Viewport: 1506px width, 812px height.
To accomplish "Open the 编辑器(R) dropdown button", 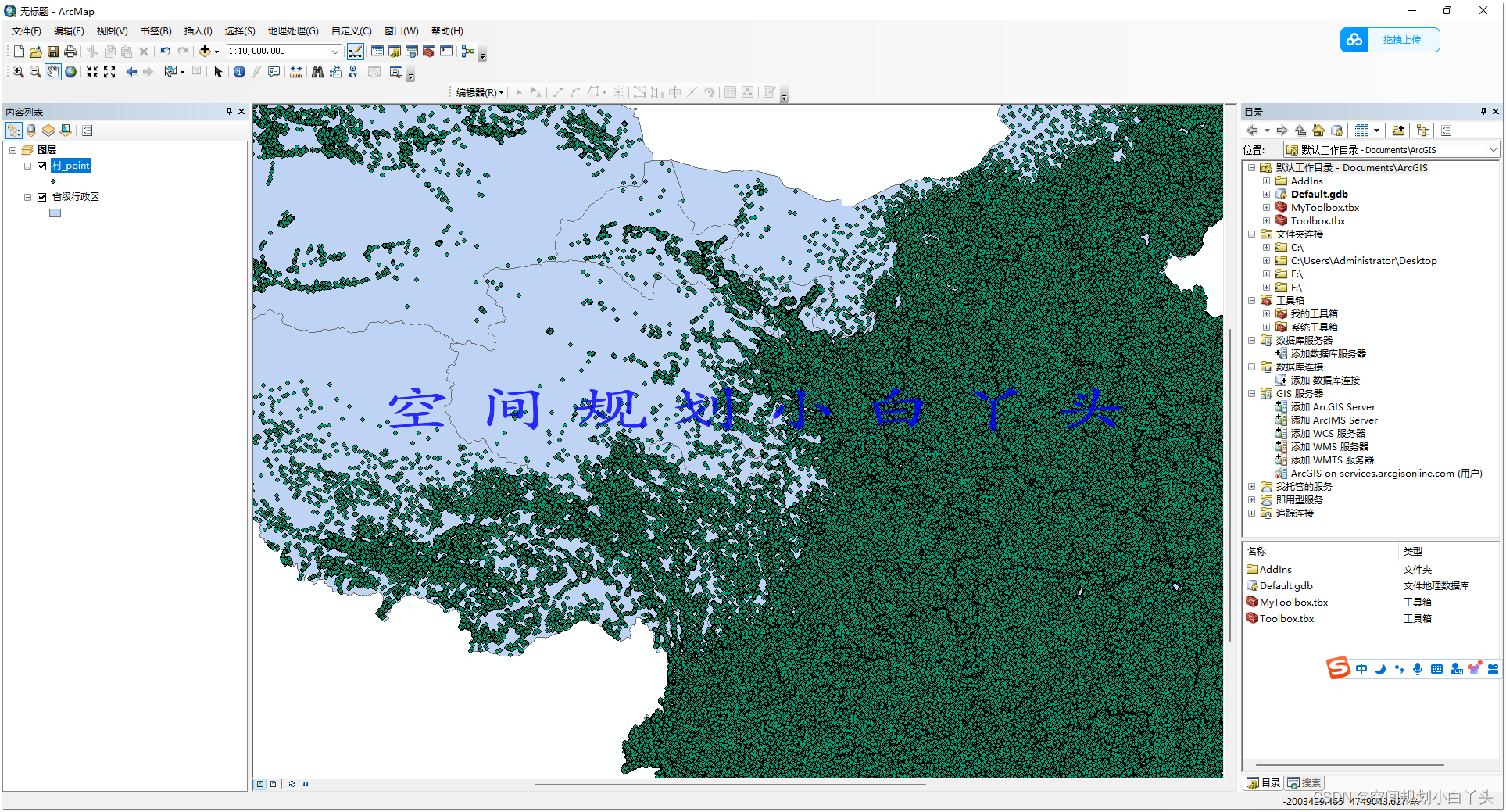I will (x=480, y=92).
